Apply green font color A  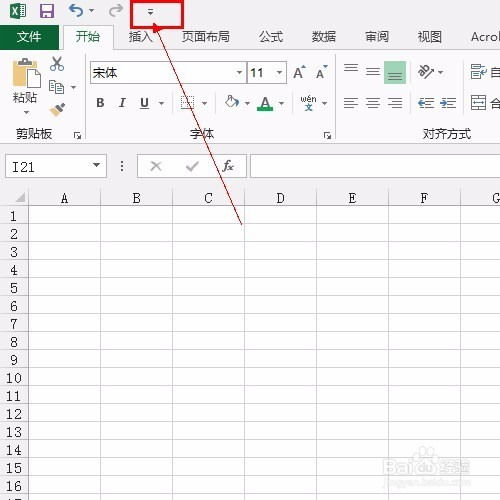click(265, 103)
